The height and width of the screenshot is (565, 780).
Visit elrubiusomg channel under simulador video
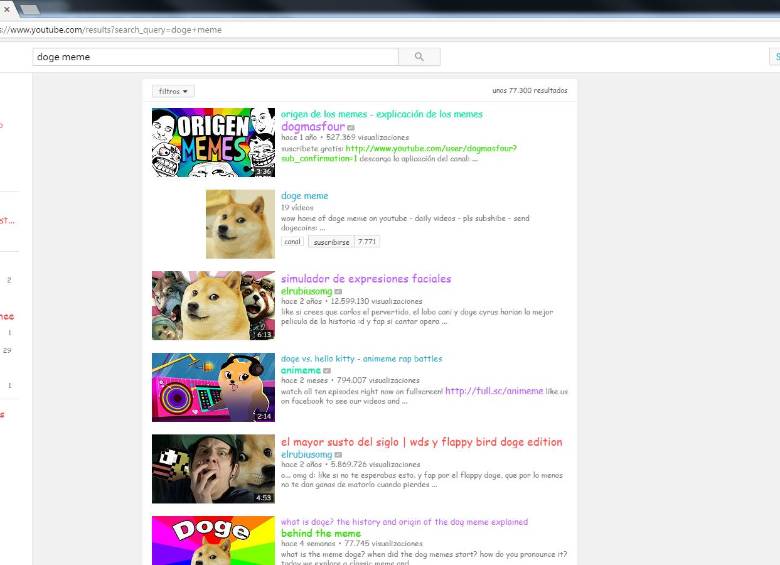[306, 291]
